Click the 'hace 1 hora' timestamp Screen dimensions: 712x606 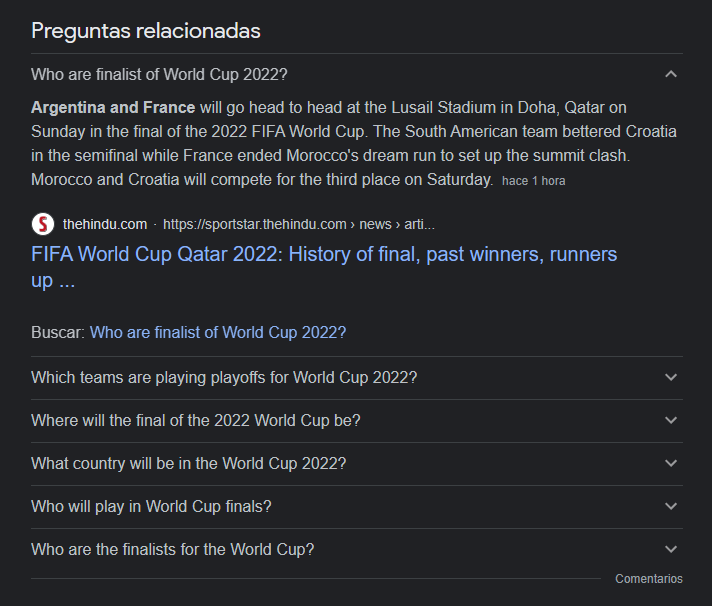(x=533, y=181)
